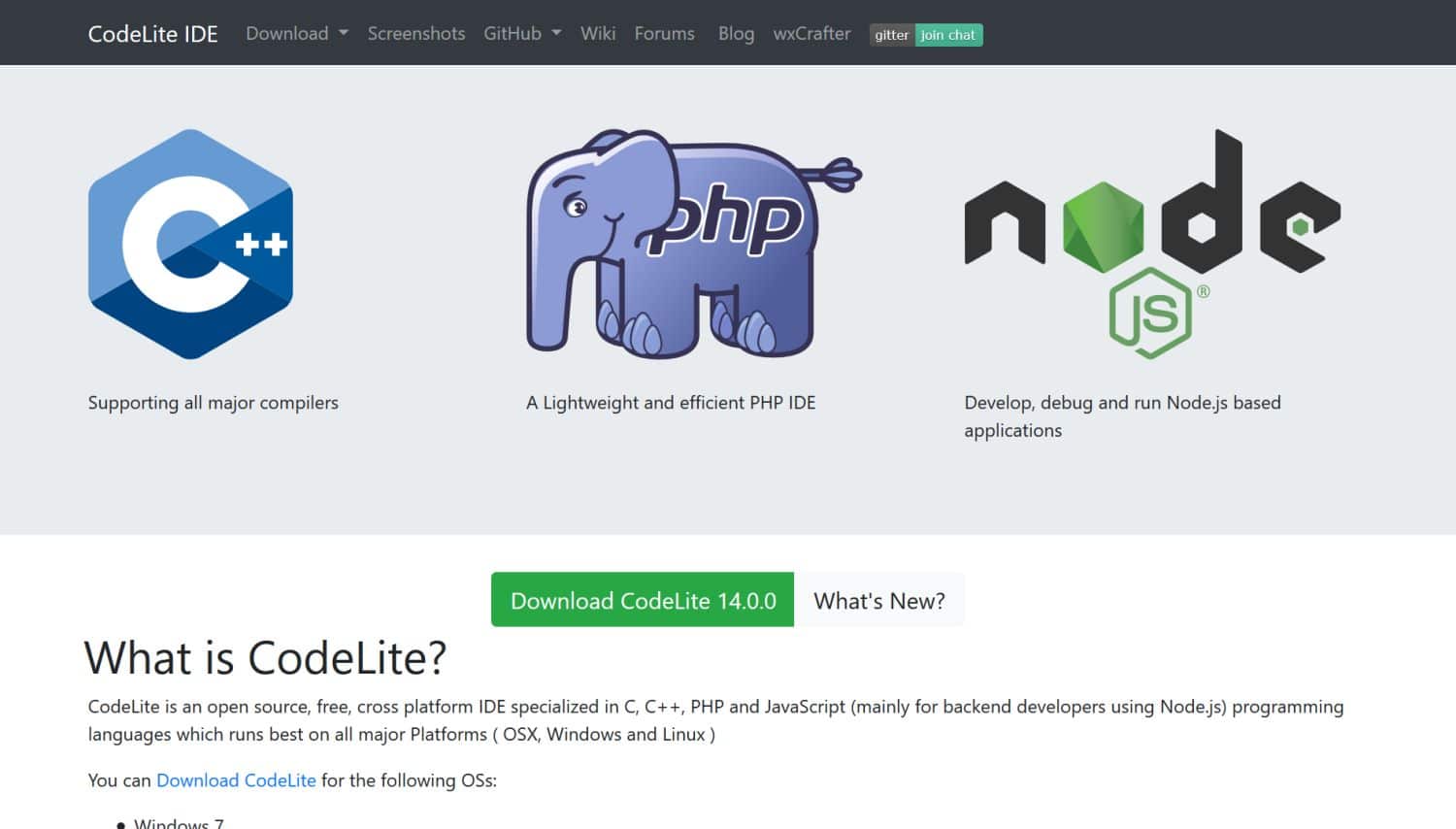Click the CodeLite IDE brand in the navbar
The width and height of the screenshot is (1456, 829).
pos(152,33)
